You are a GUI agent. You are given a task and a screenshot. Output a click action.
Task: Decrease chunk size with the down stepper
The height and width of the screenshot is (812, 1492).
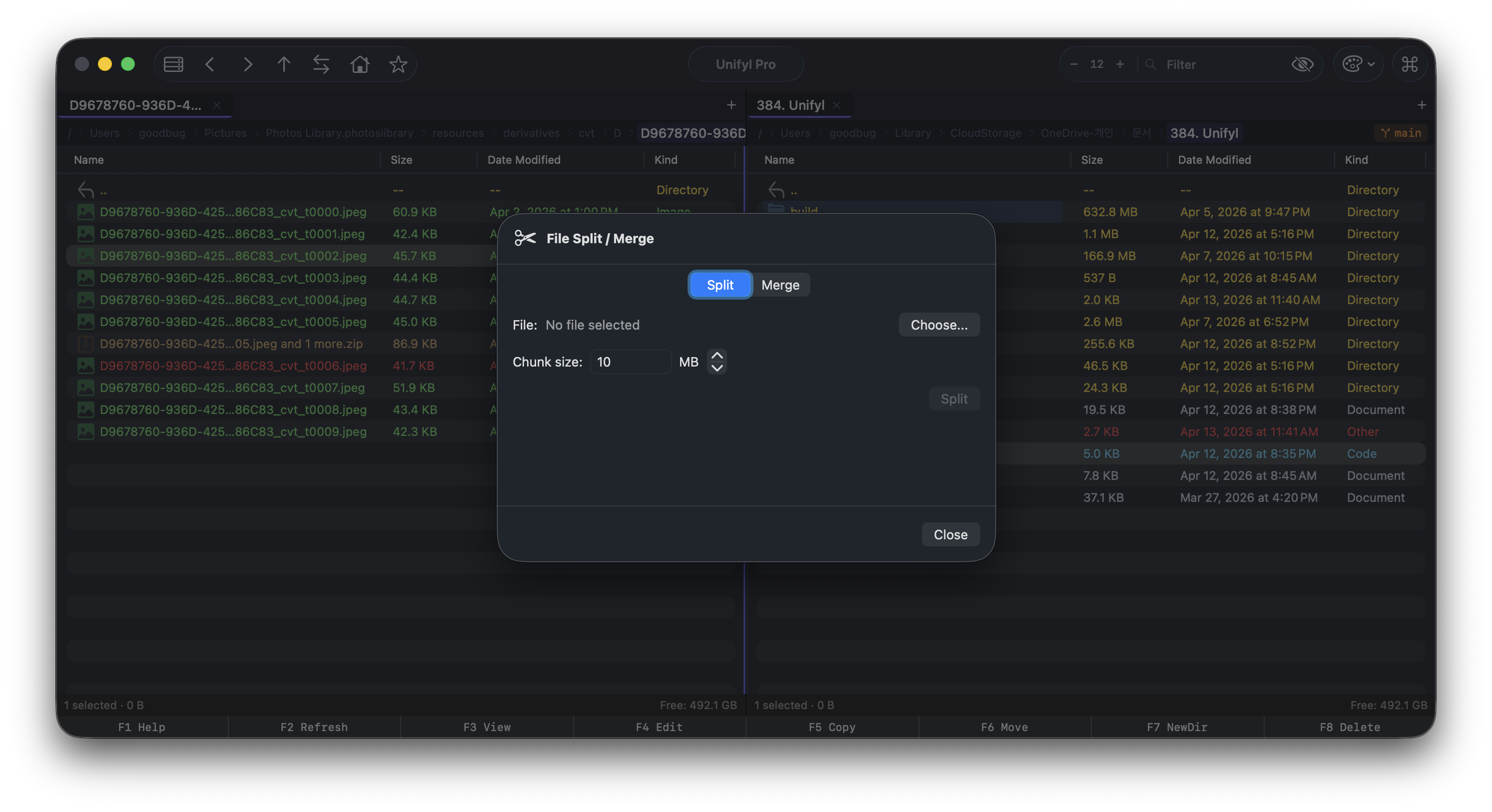(717, 368)
